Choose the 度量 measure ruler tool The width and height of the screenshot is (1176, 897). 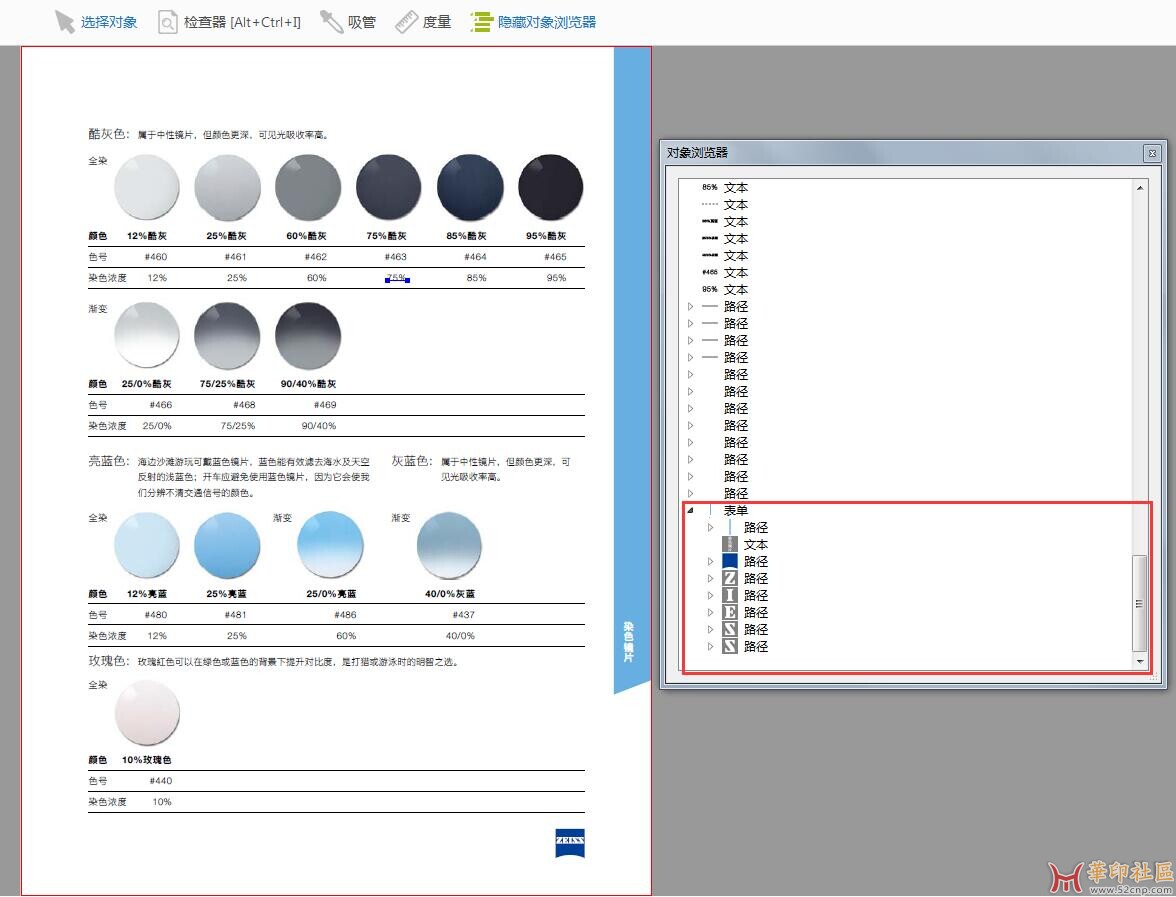coord(423,22)
